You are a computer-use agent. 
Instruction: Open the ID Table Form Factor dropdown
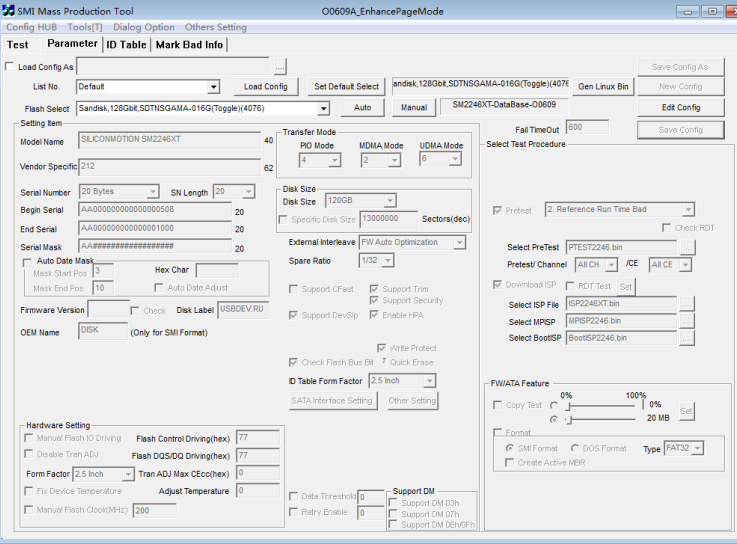(429, 381)
